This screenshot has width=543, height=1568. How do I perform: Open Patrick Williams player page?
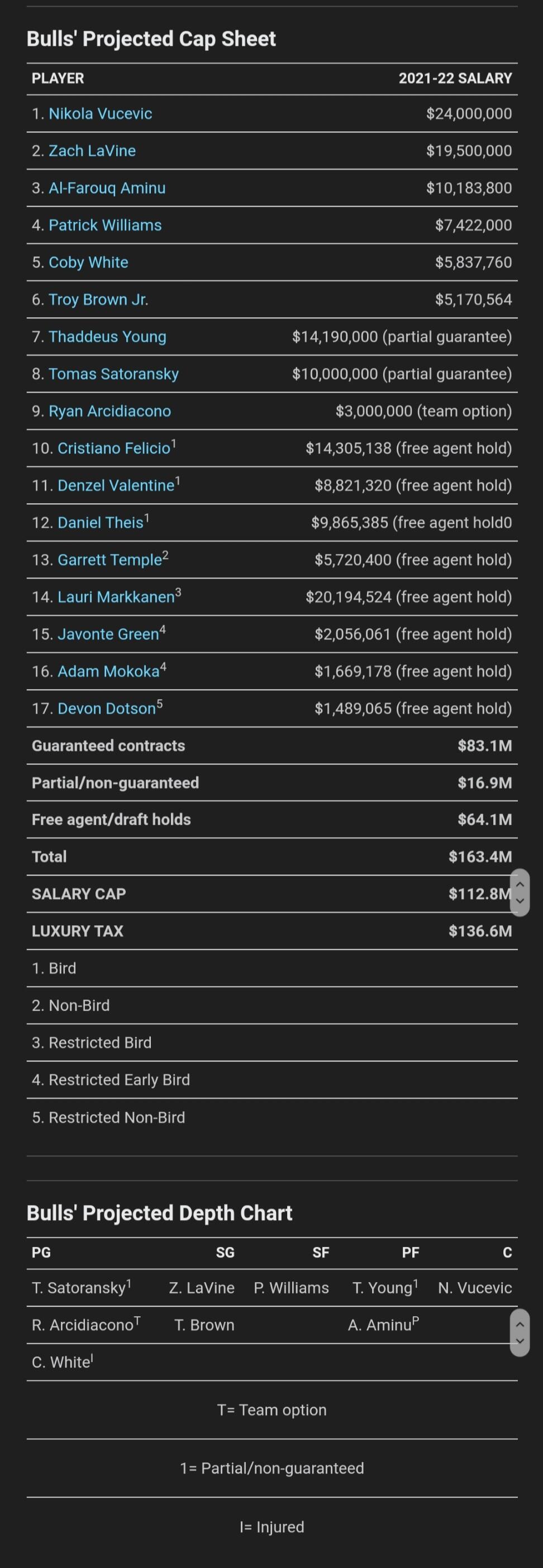click(104, 225)
